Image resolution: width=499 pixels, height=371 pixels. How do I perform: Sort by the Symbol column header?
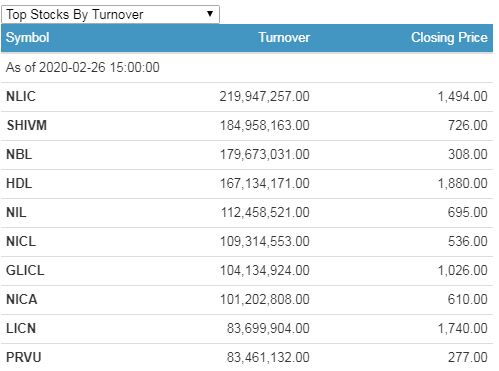tap(28, 37)
